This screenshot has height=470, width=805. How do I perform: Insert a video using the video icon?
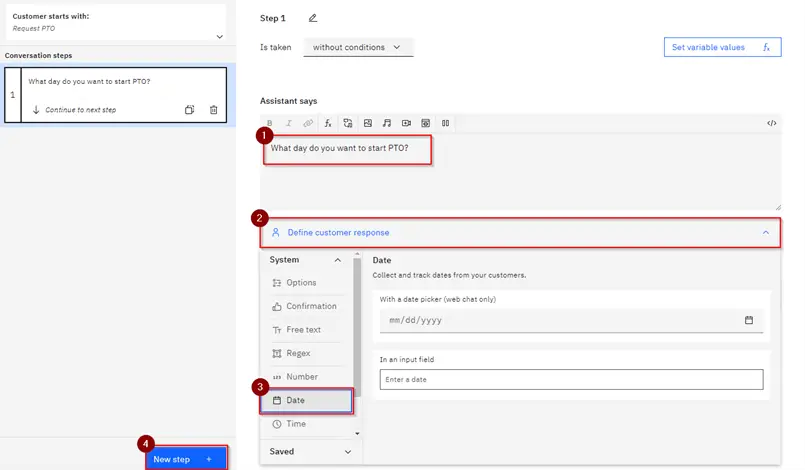[x=406, y=123]
